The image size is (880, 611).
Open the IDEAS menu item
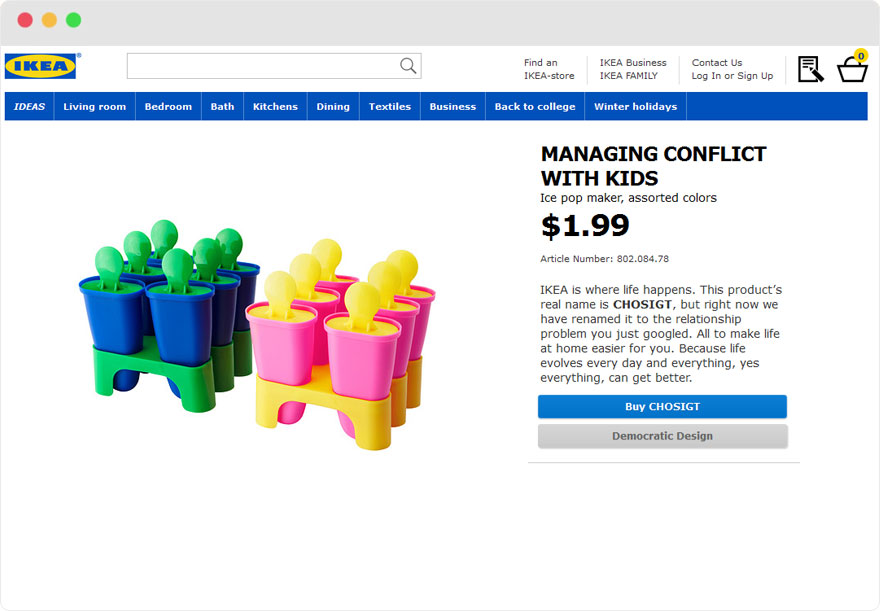click(29, 107)
